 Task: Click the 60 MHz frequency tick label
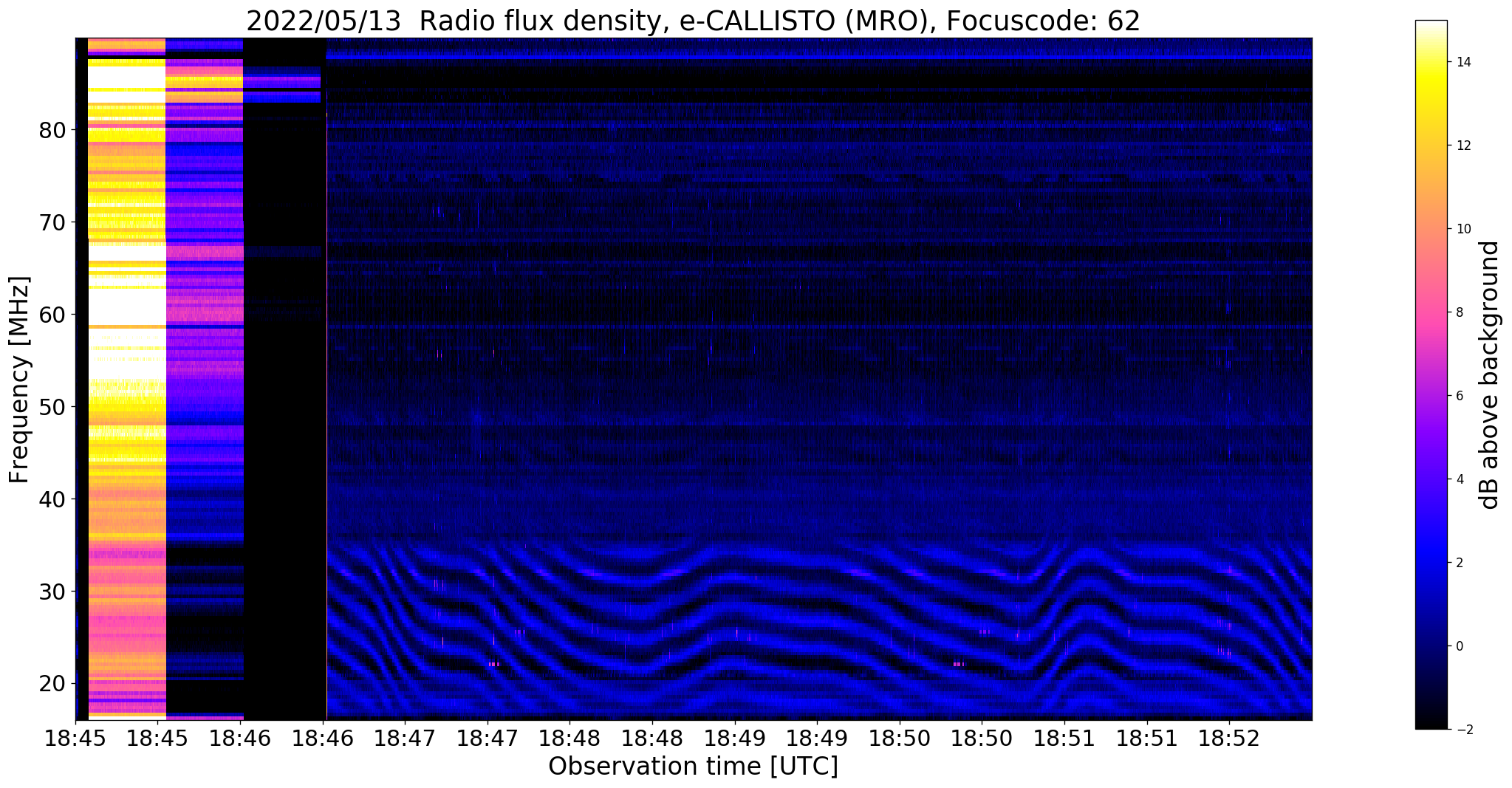(53, 315)
